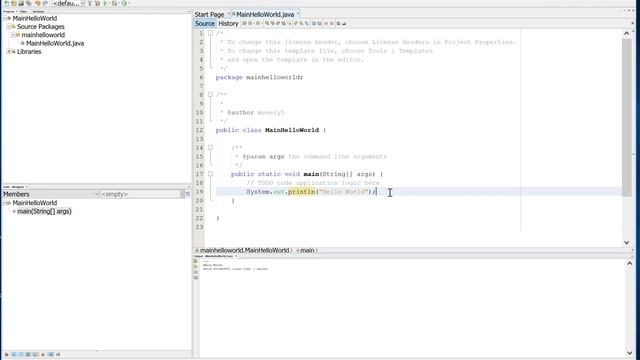Click the New Project toolbar icon
Viewport: 640px width, 360px height.
pyautogui.click(x=13, y=3)
